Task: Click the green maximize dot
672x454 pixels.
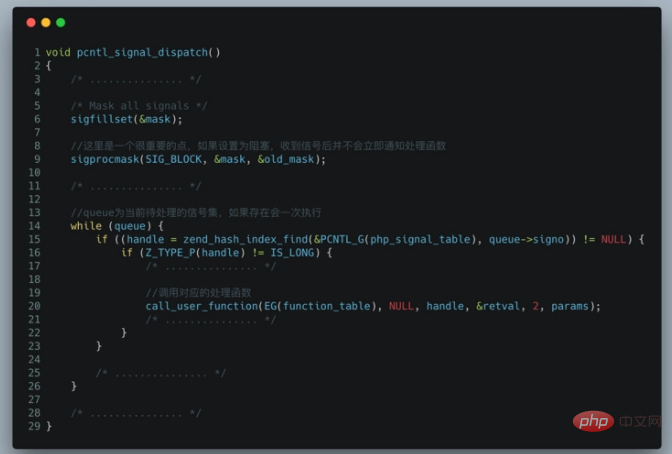Action: (x=61, y=22)
